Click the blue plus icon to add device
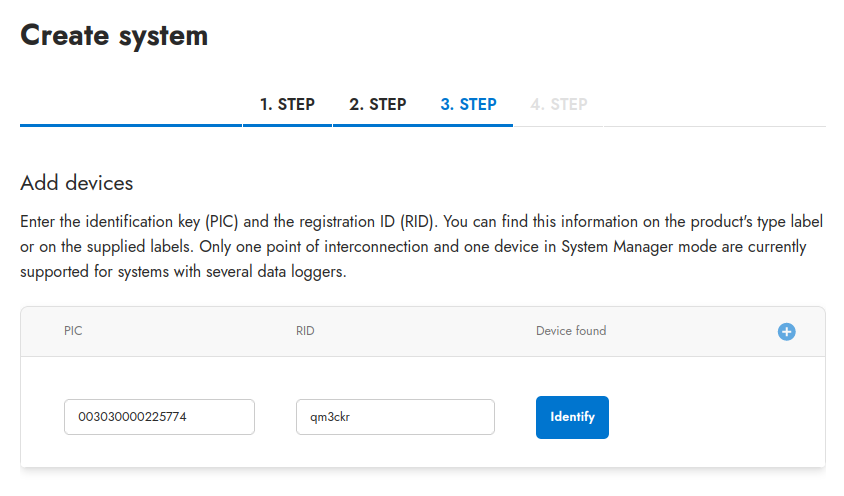Image resolution: width=844 pixels, height=496 pixels. 786,332
